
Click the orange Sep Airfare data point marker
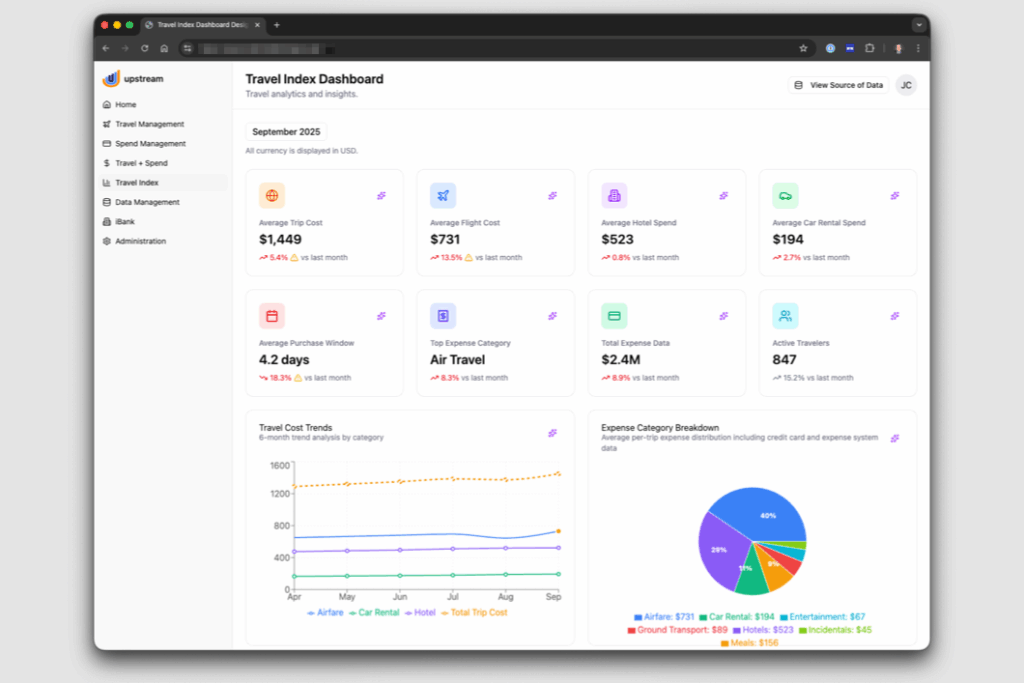click(558, 531)
